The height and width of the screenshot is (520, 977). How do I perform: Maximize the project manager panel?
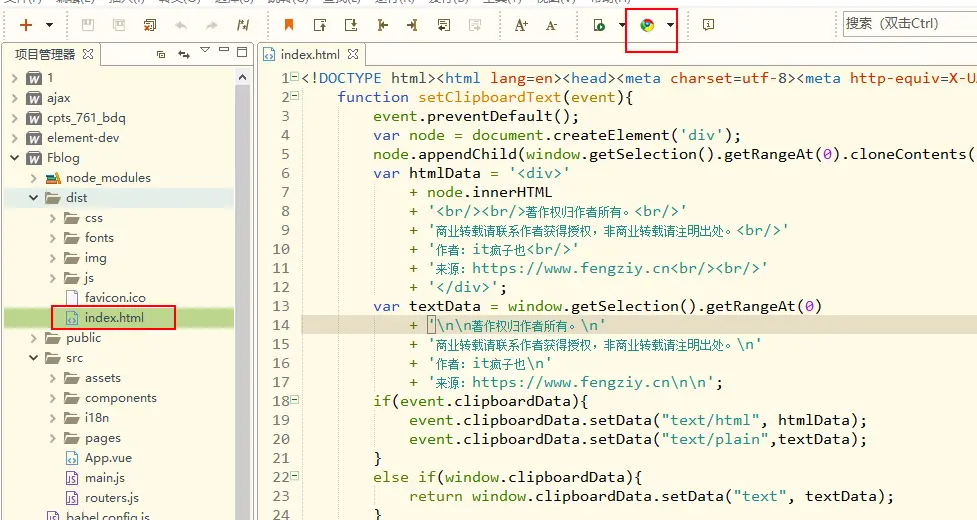[242, 52]
